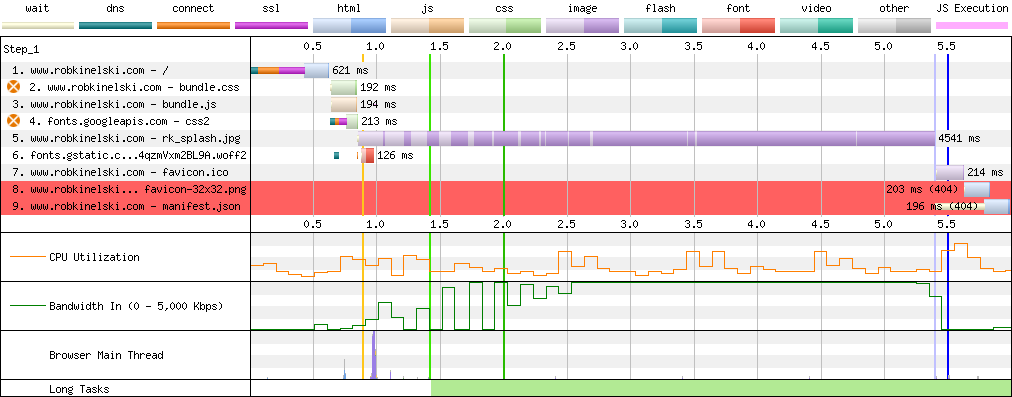The image size is (1012, 397).
Task: Click the Long Tasks label
Action: tap(79, 389)
